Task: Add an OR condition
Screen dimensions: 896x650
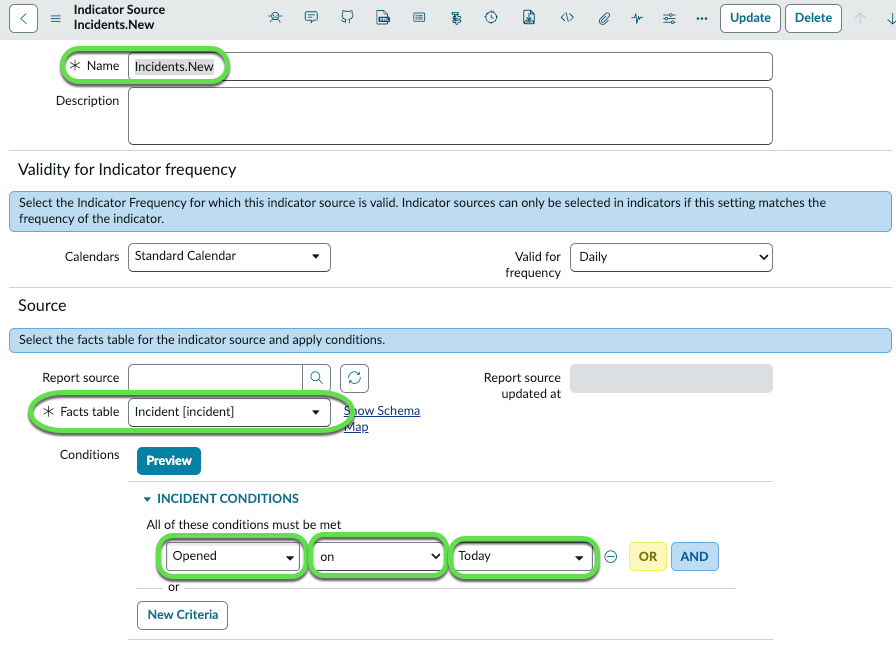Action: (x=647, y=556)
